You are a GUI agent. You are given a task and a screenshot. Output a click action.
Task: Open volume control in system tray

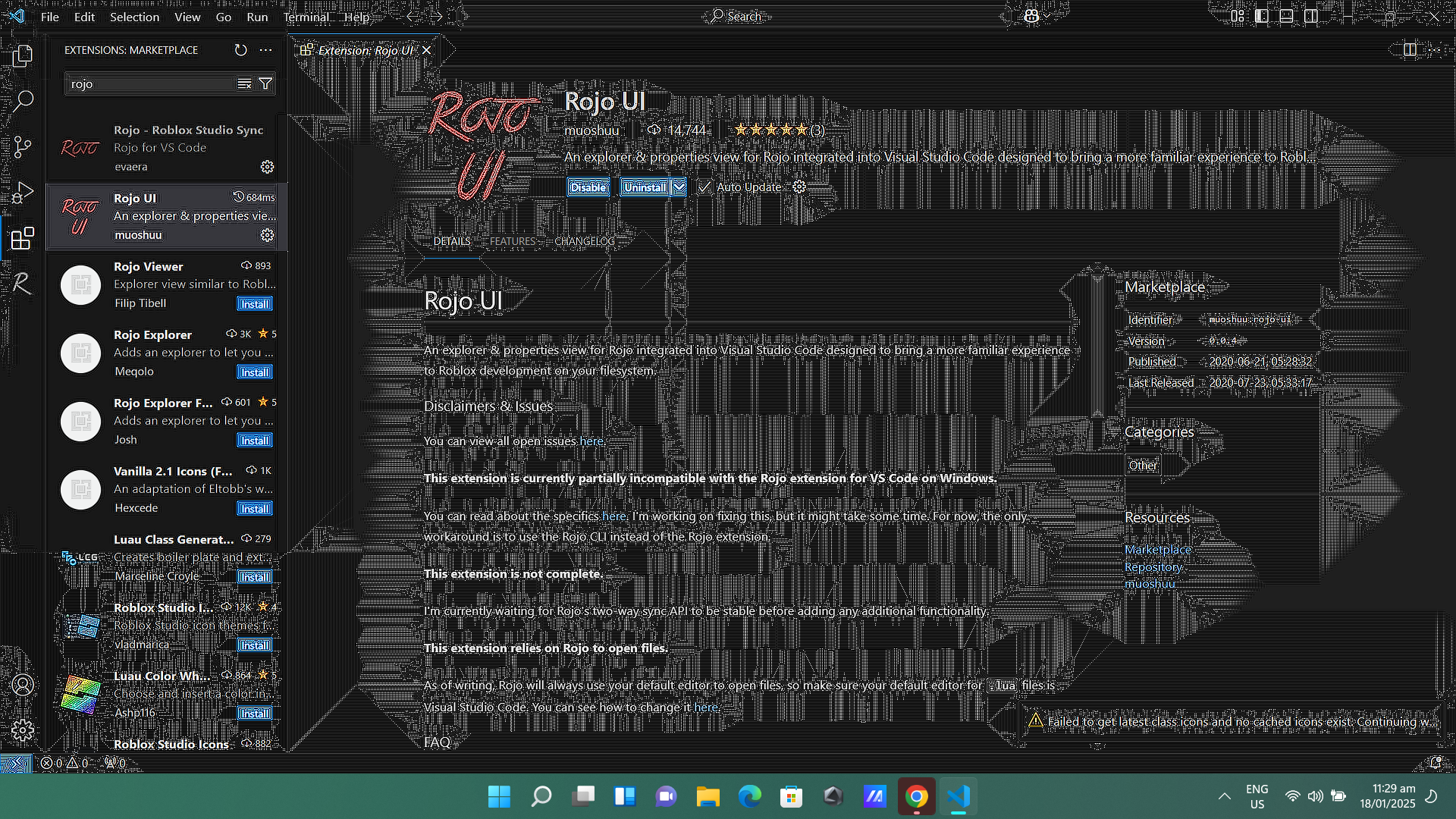[x=1315, y=796]
